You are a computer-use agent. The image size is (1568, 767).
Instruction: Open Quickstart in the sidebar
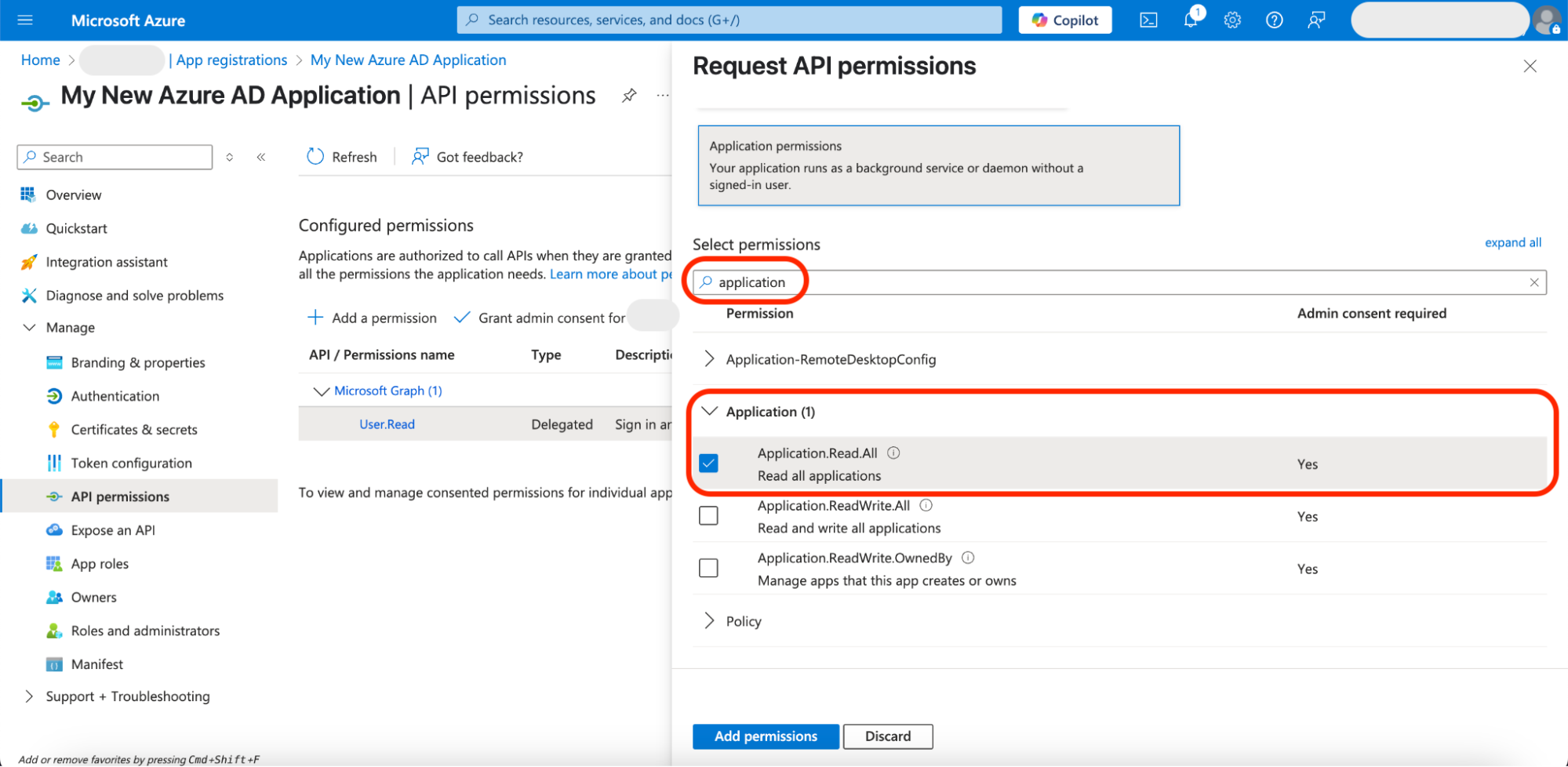point(76,228)
